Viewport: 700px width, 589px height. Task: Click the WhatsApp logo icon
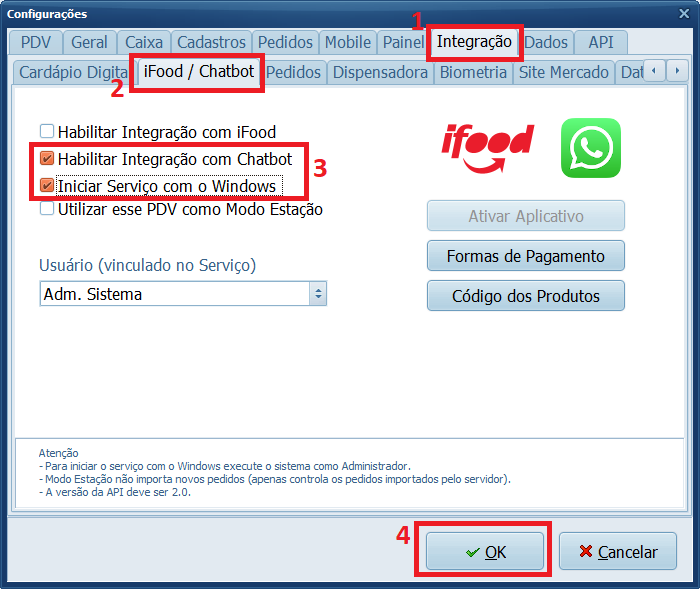pos(591,148)
